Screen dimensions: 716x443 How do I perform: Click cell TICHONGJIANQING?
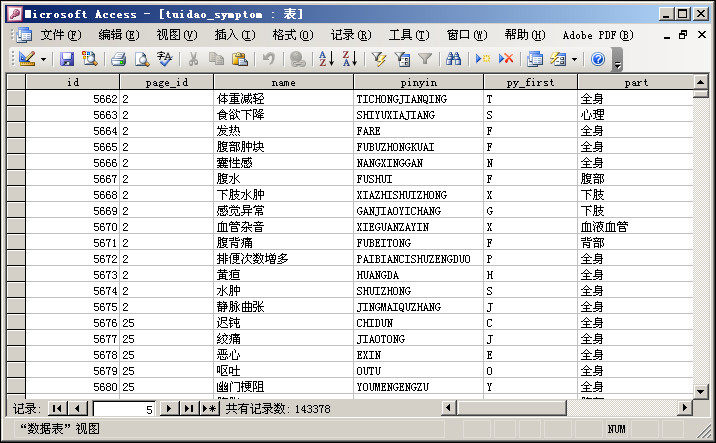tap(418, 99)
